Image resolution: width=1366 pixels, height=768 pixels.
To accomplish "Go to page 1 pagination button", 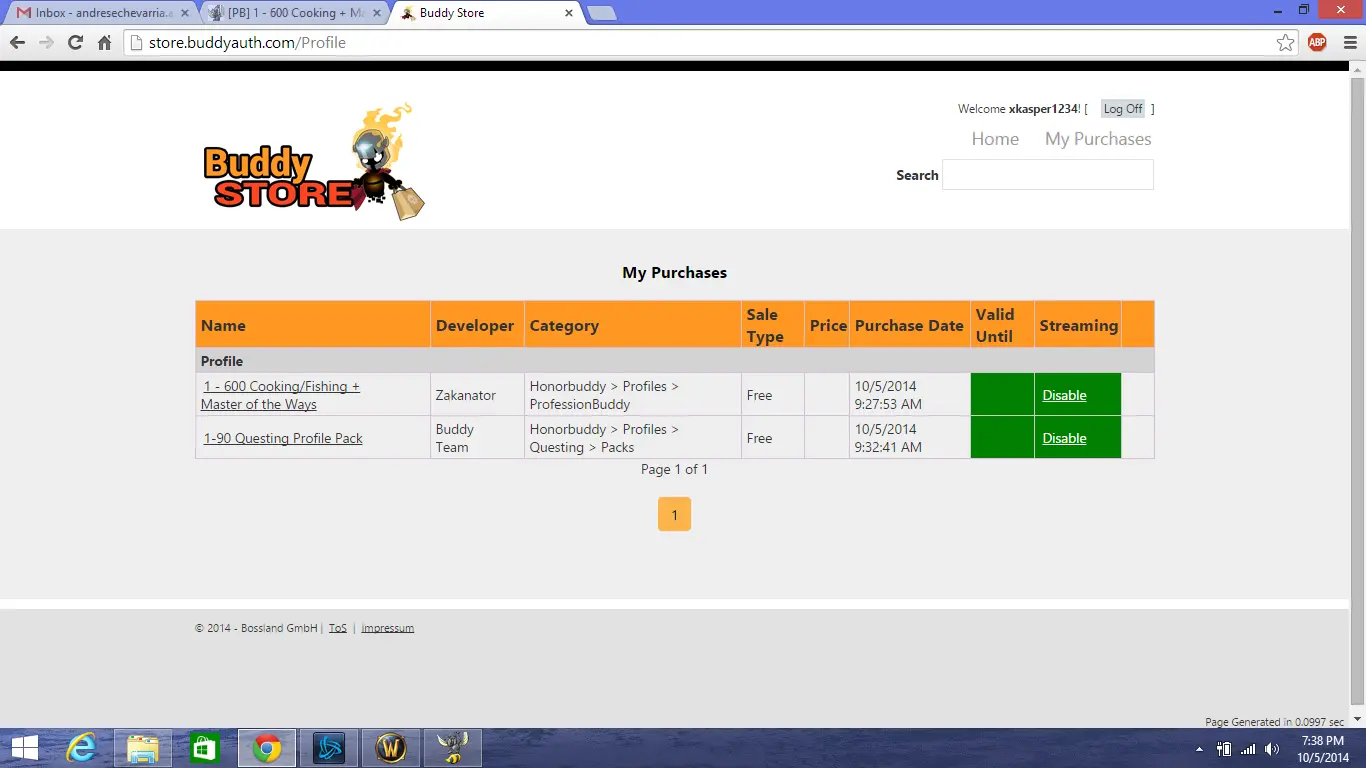I will tap(674, 514).
